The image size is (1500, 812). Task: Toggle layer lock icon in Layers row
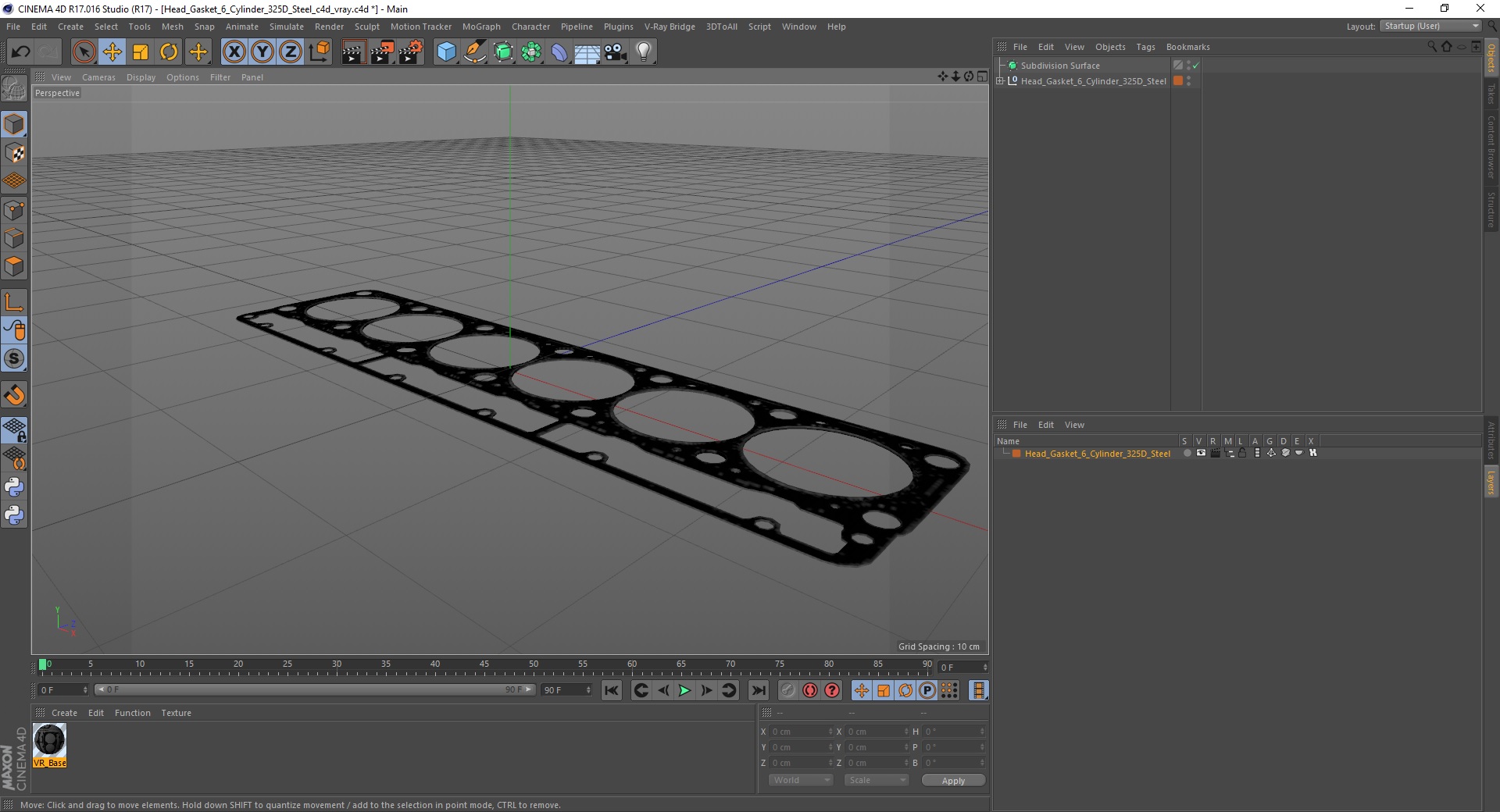[1242, 453]
